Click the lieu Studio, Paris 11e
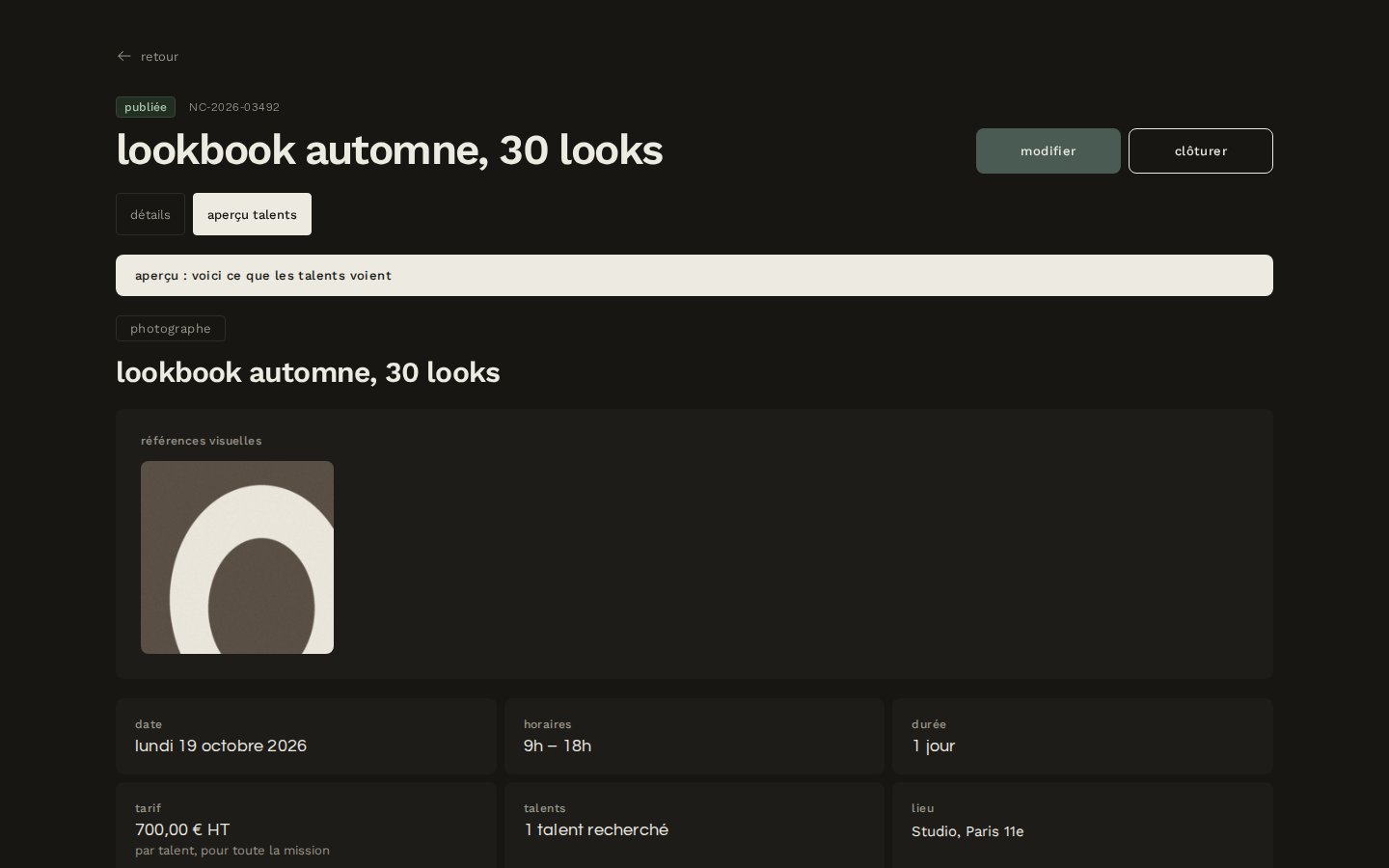The image size is (1389, 868). (x=967, y=831)
